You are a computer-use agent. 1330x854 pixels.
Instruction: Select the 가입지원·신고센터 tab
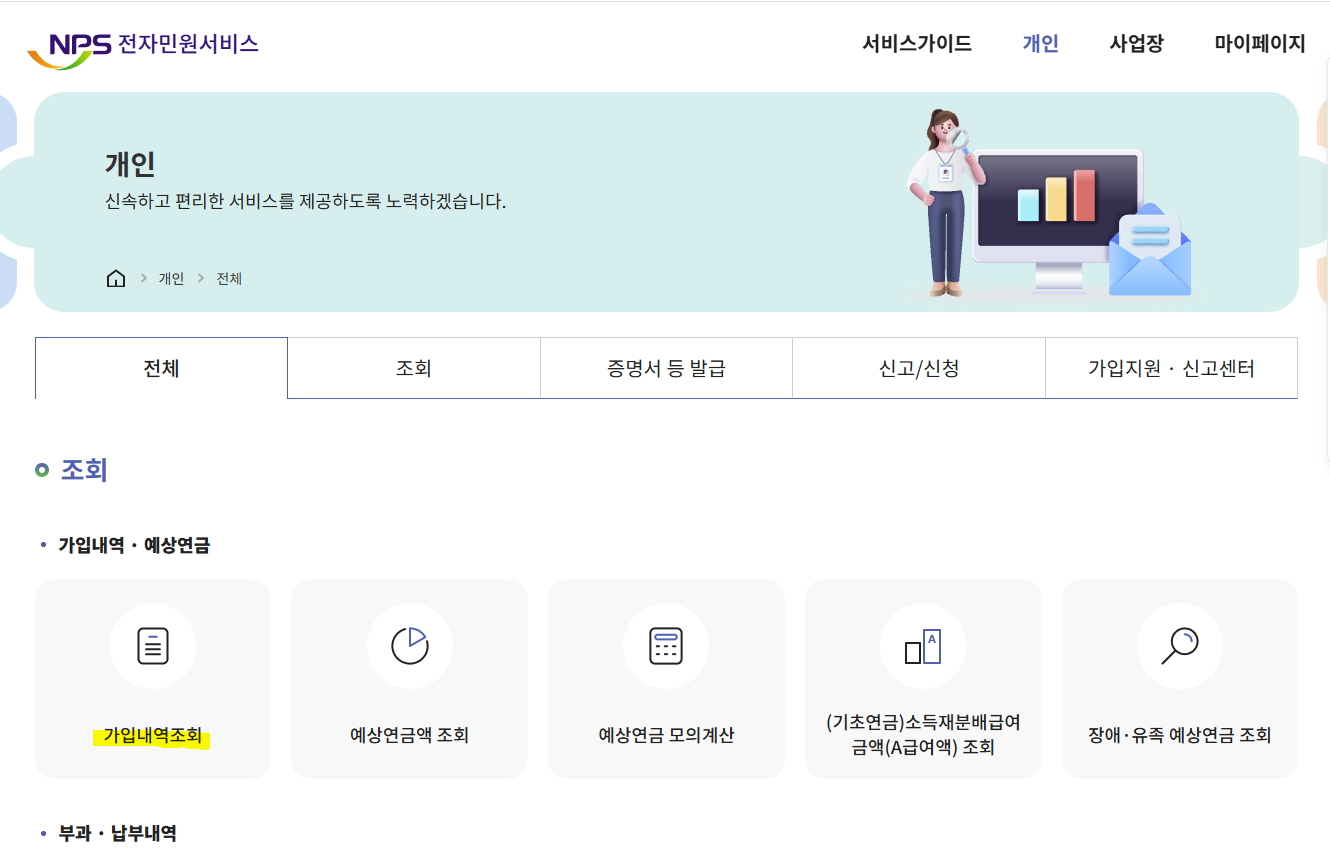point(1170,367)
